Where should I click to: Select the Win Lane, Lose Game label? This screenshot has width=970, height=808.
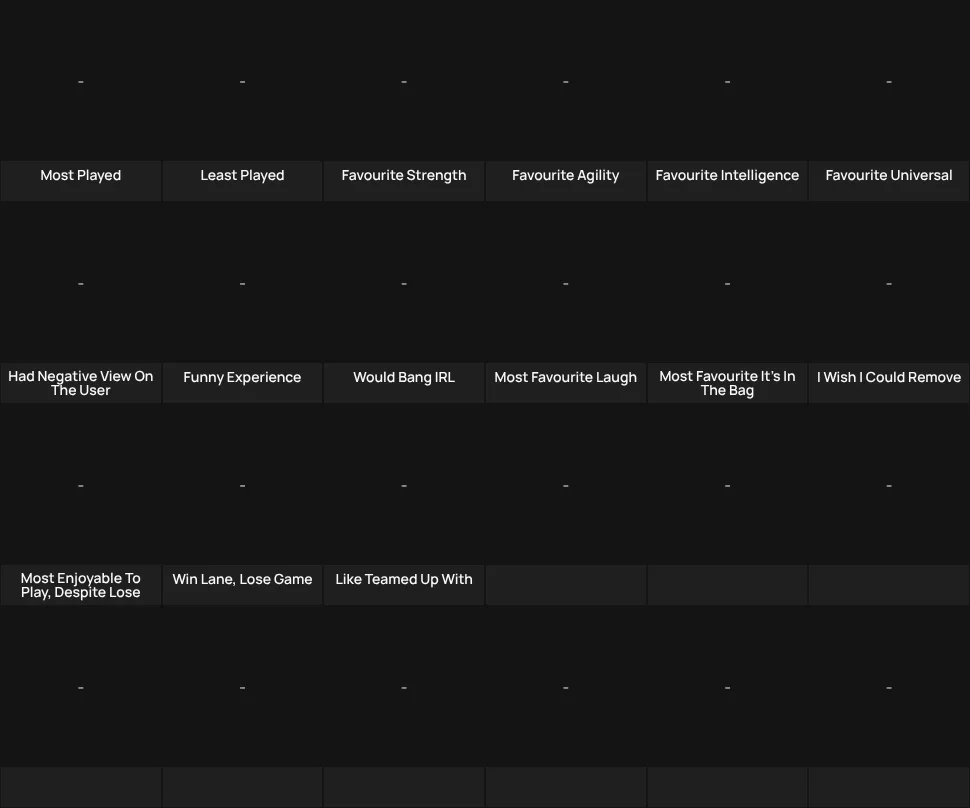coord(242,579)
